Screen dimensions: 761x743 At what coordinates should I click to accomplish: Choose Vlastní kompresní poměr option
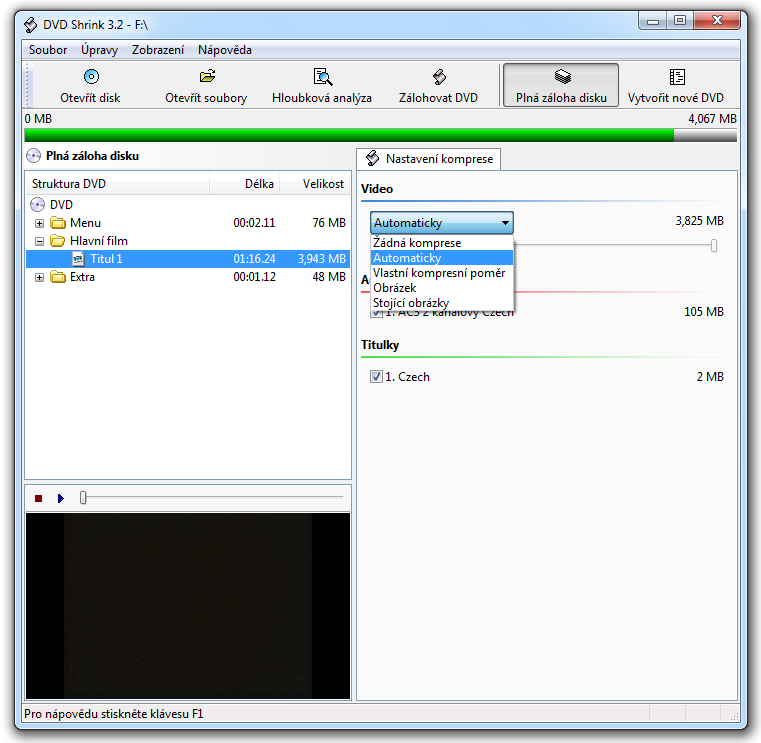point(442,273)
